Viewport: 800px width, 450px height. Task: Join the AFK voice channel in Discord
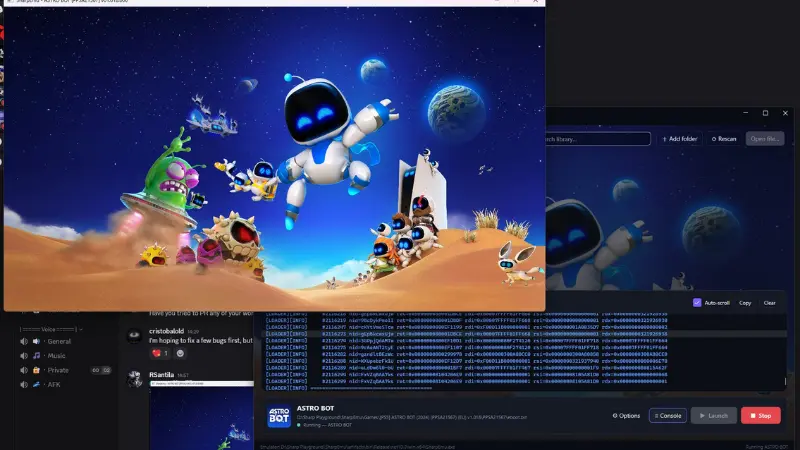point(54,384)
